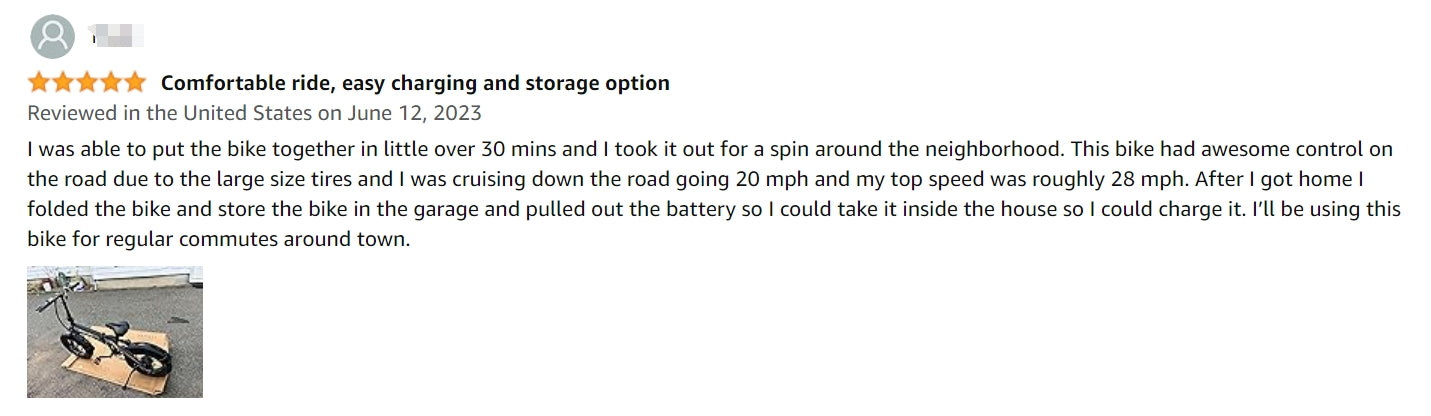Click the fifth orange rating star
Viewport: 1431px width, 416px height.
tap(135, 82)
